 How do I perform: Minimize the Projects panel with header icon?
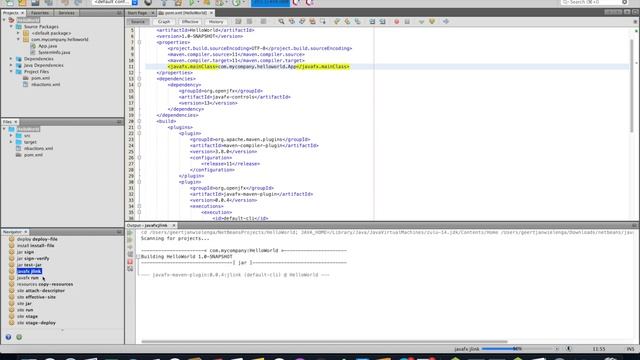coord(119,13)
